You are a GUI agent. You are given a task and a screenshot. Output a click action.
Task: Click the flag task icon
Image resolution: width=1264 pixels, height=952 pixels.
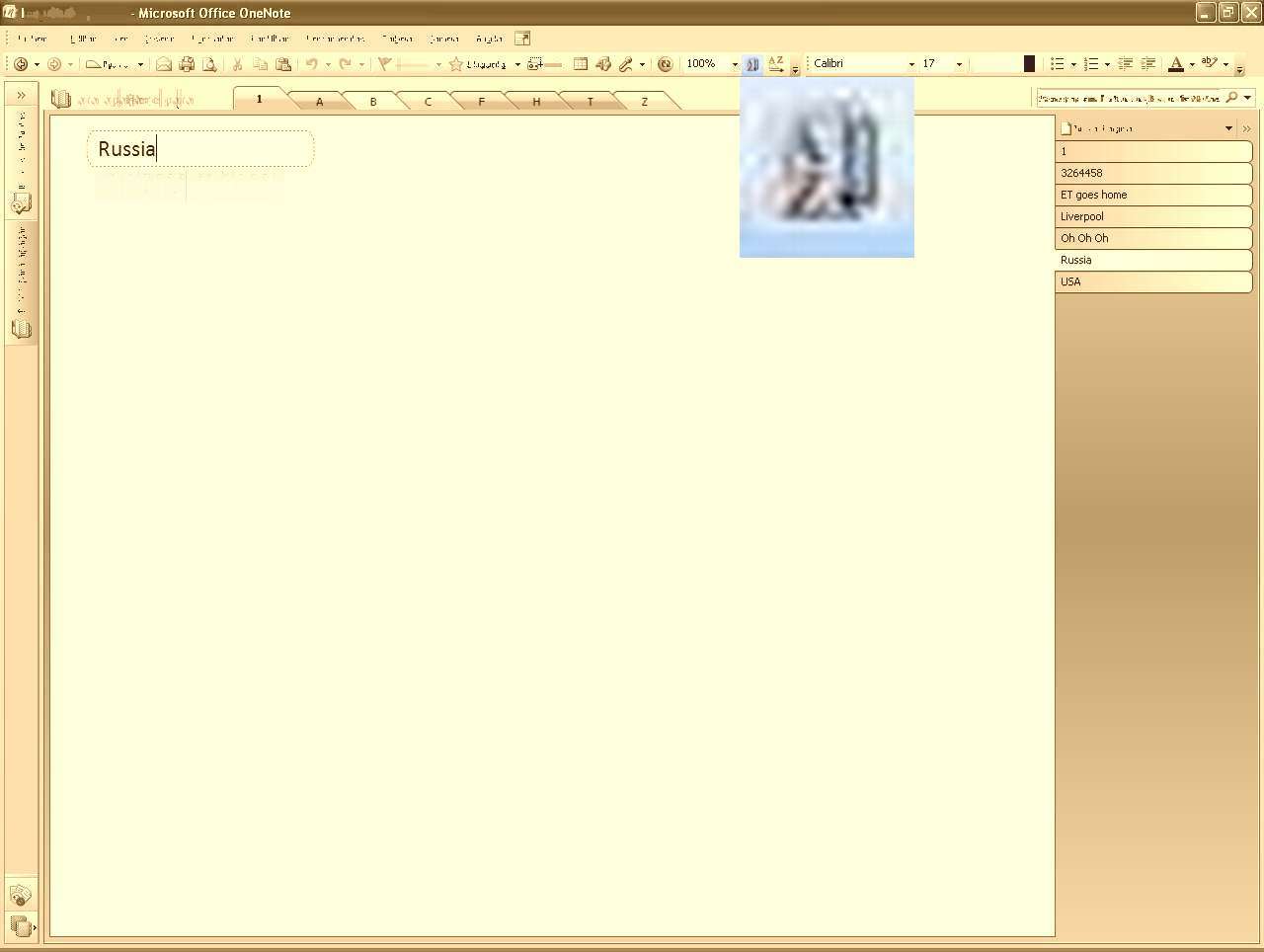pos(385,64)
